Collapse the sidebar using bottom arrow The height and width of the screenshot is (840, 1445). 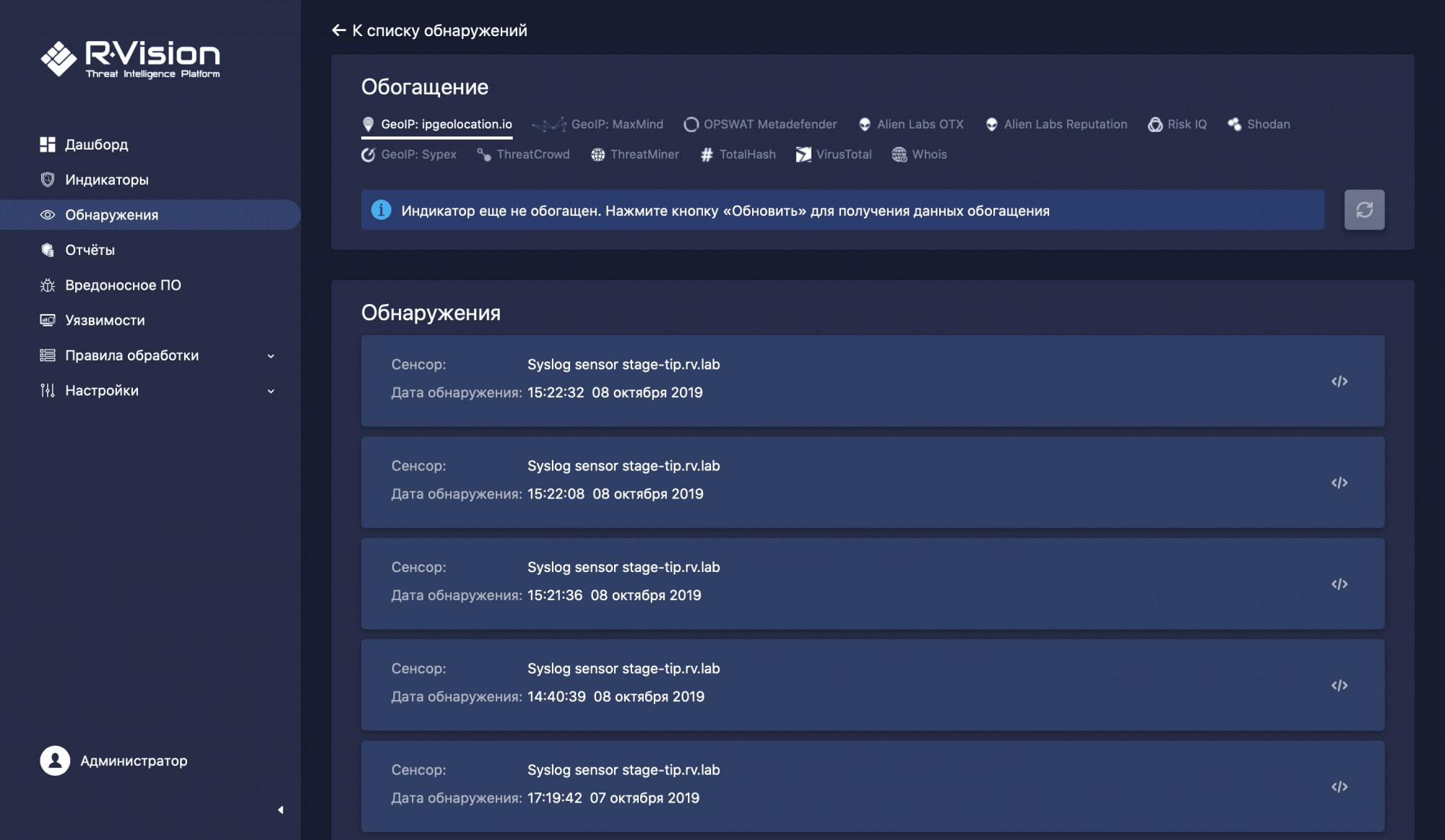point(280,810)
